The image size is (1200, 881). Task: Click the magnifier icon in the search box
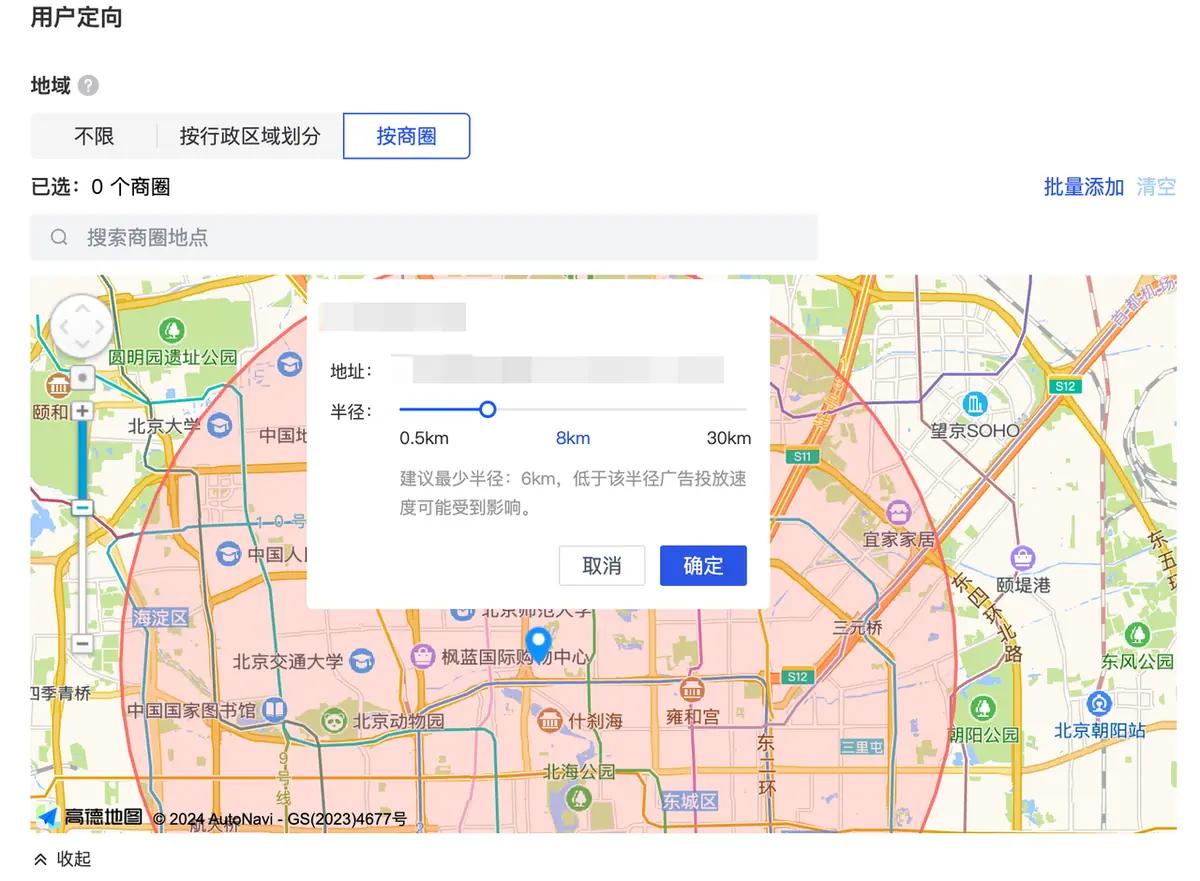(x=59, y=238)
